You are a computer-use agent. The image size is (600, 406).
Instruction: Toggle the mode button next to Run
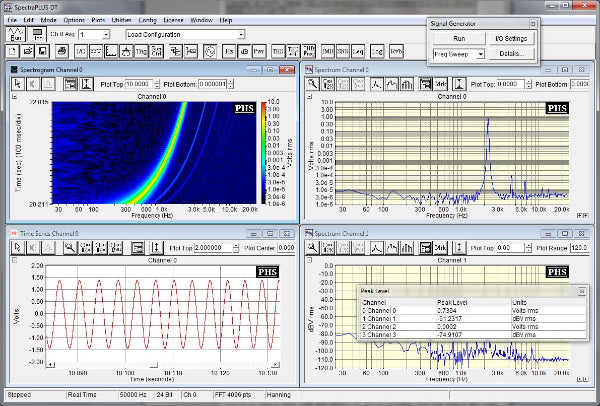tap(37, 34)
